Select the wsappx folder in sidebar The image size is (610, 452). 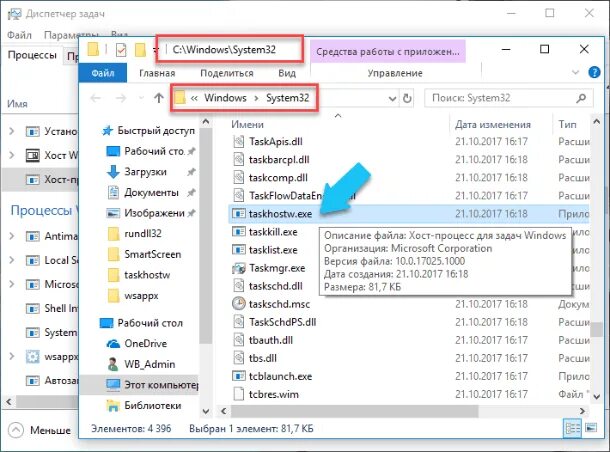click(141, 296)
